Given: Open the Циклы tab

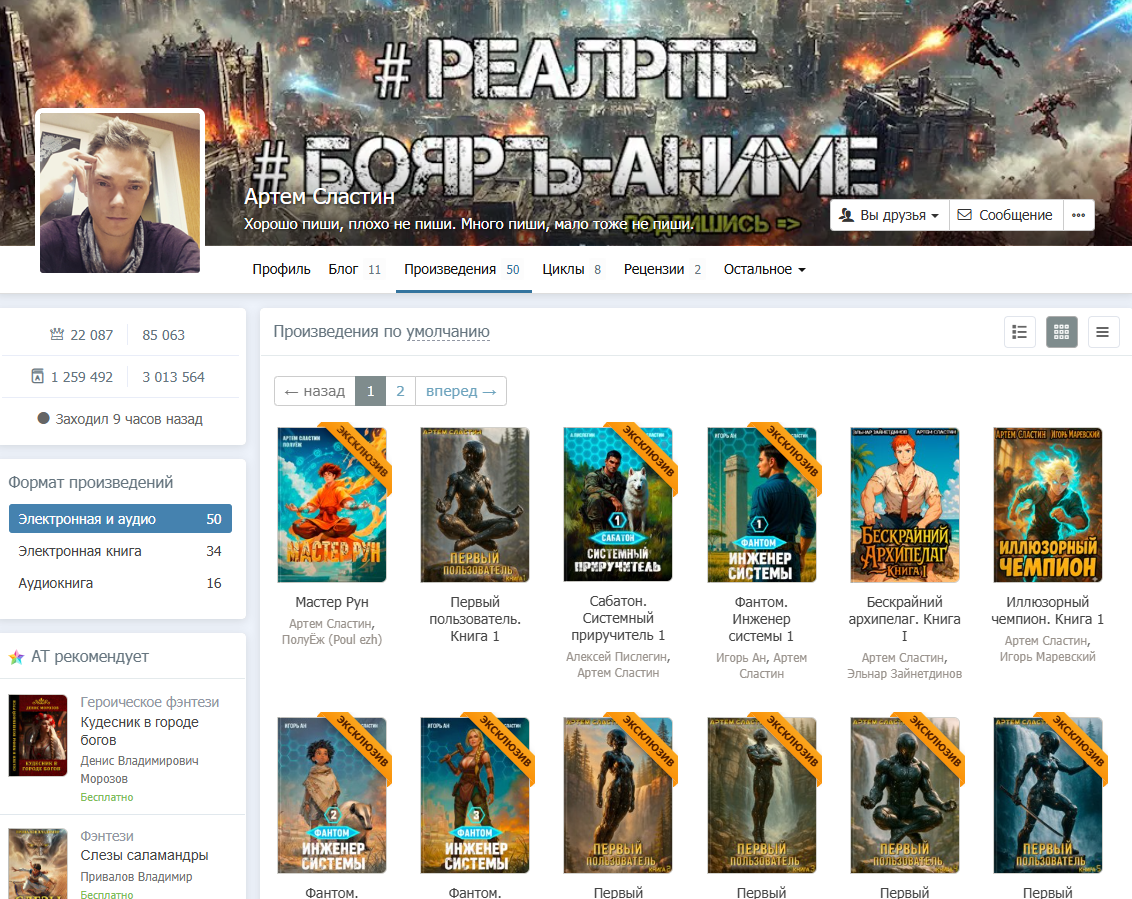Looking at the screenshot, I should (571, 269).
